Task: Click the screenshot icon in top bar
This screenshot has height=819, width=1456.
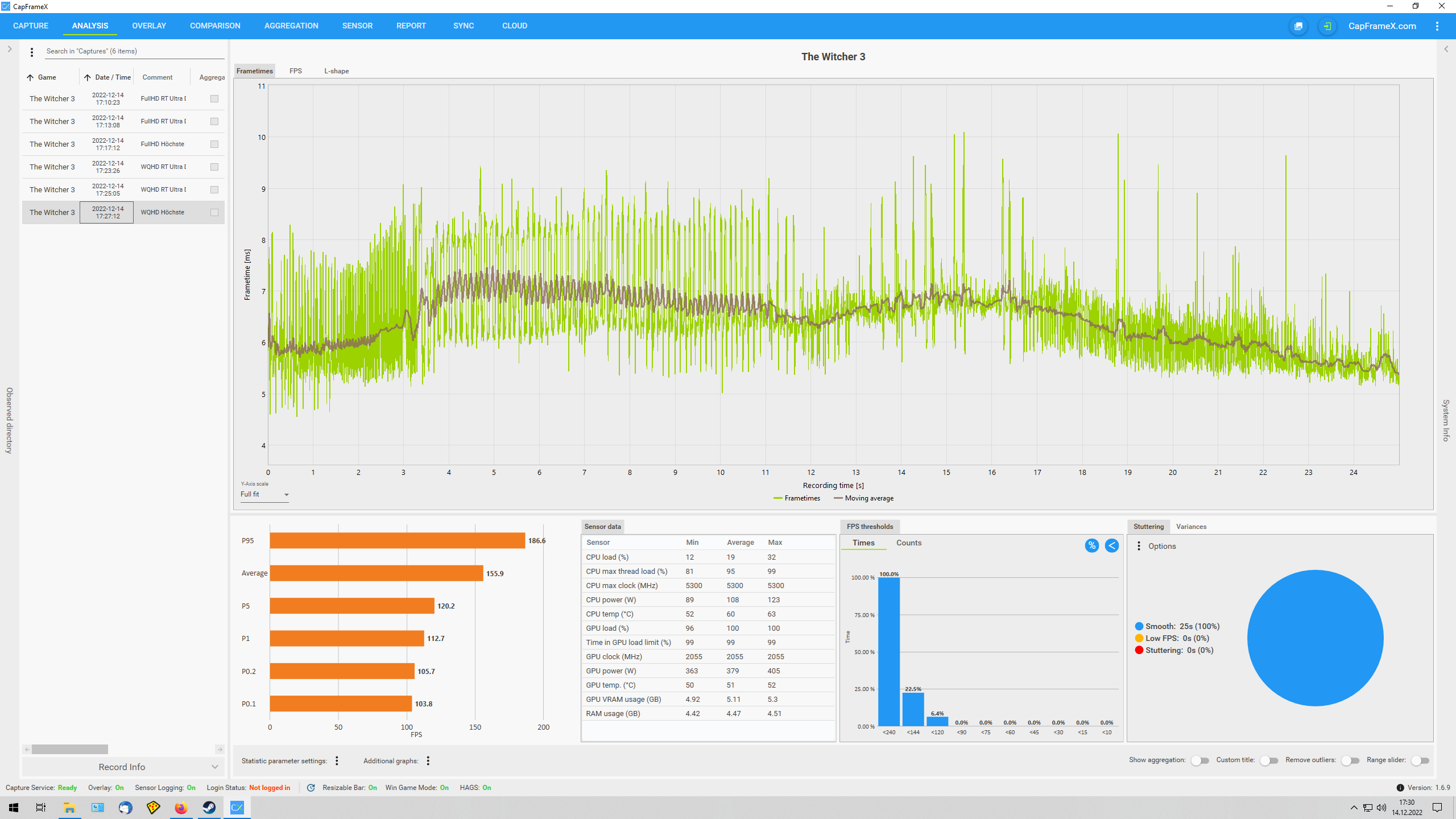Action: pos(1298,26)
